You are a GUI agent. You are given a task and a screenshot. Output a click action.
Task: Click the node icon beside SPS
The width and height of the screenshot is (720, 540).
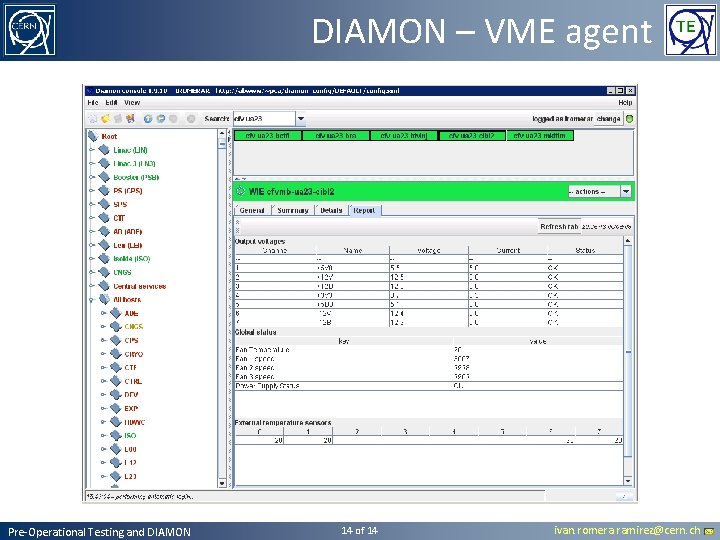[104, 204]
